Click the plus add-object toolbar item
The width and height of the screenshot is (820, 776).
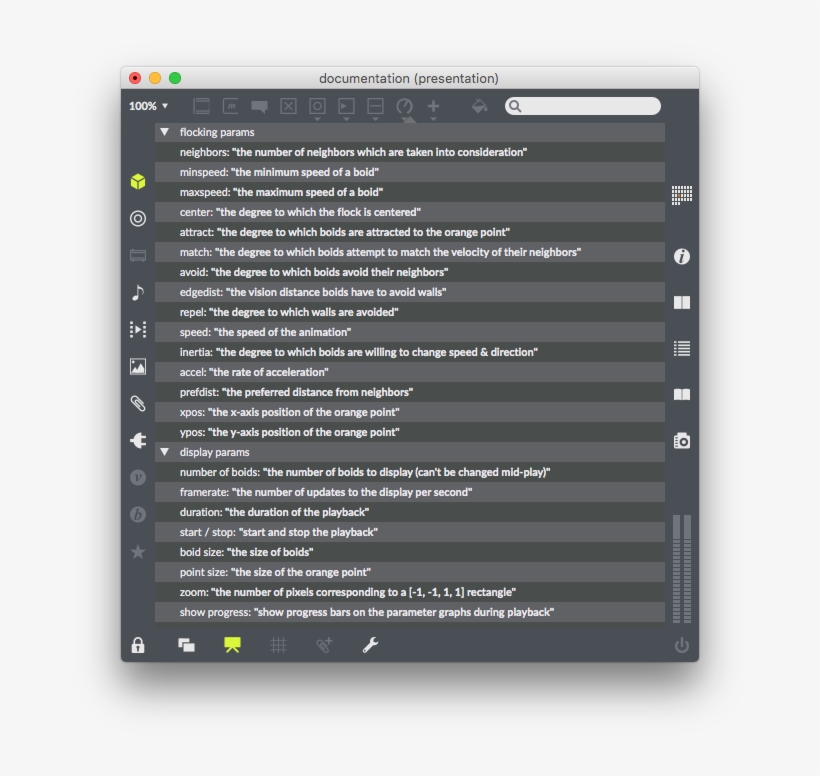pos(433,106)
